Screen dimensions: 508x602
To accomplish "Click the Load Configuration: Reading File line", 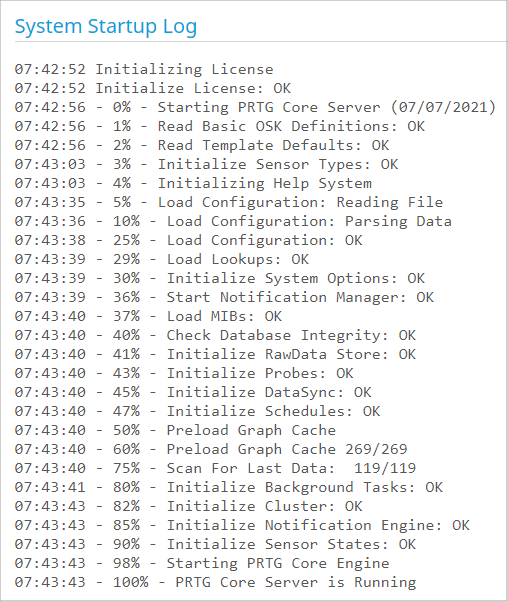I will tap(229, 202).
